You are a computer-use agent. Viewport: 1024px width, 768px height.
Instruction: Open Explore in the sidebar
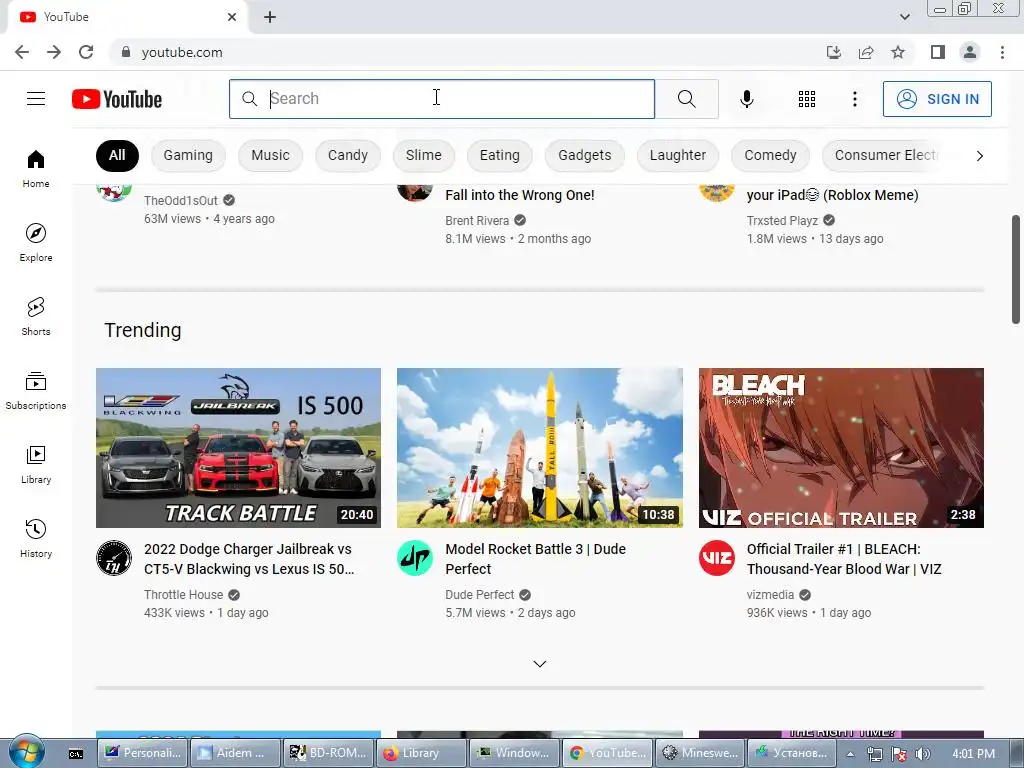pos(36,242)
